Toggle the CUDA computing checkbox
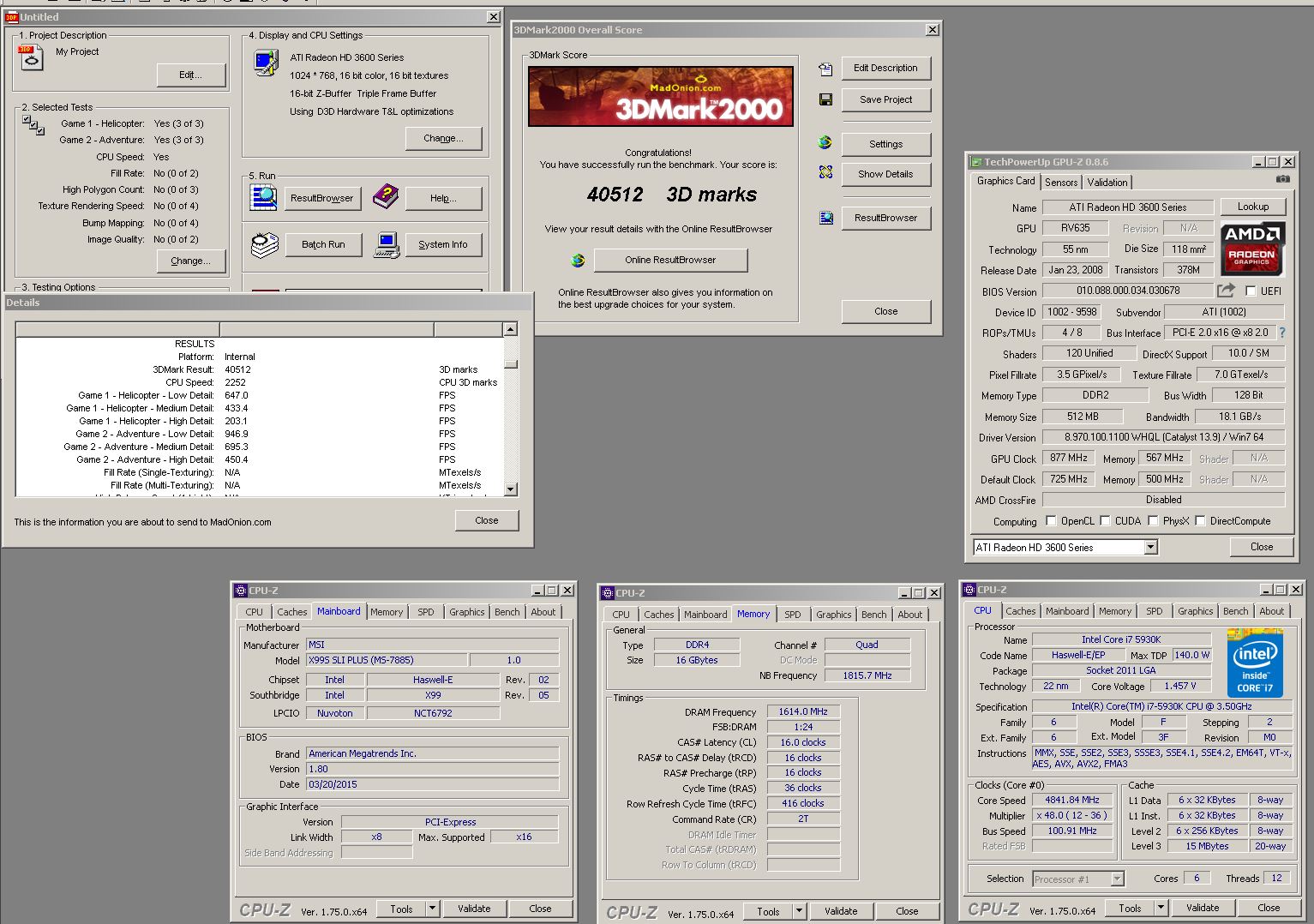 [1106, 521]
